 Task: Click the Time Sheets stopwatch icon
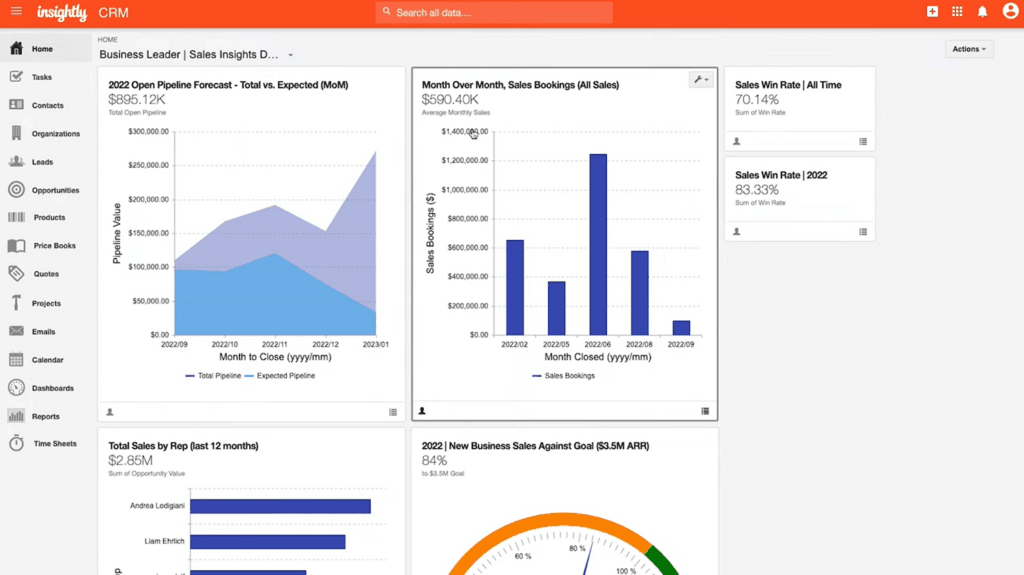(16, 443)
